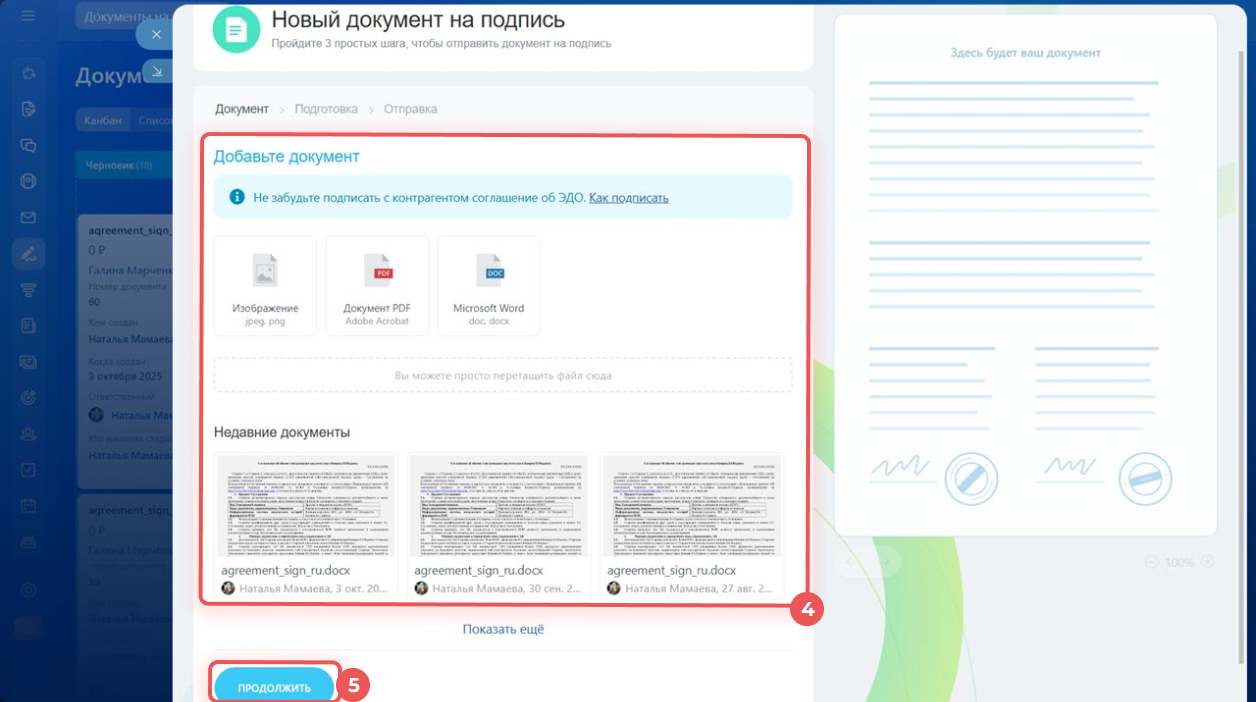Open the calendar icon in sidebar
Screen dimensions: 1256x702
28,505
